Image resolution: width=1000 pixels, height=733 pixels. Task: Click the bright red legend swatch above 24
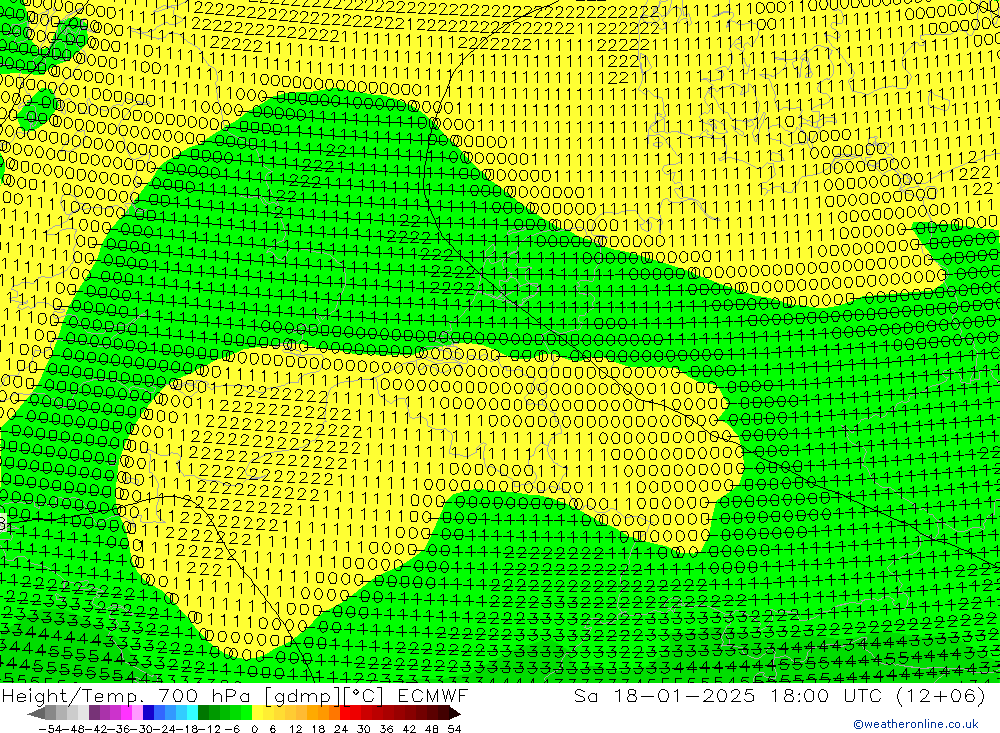(345, 713)
